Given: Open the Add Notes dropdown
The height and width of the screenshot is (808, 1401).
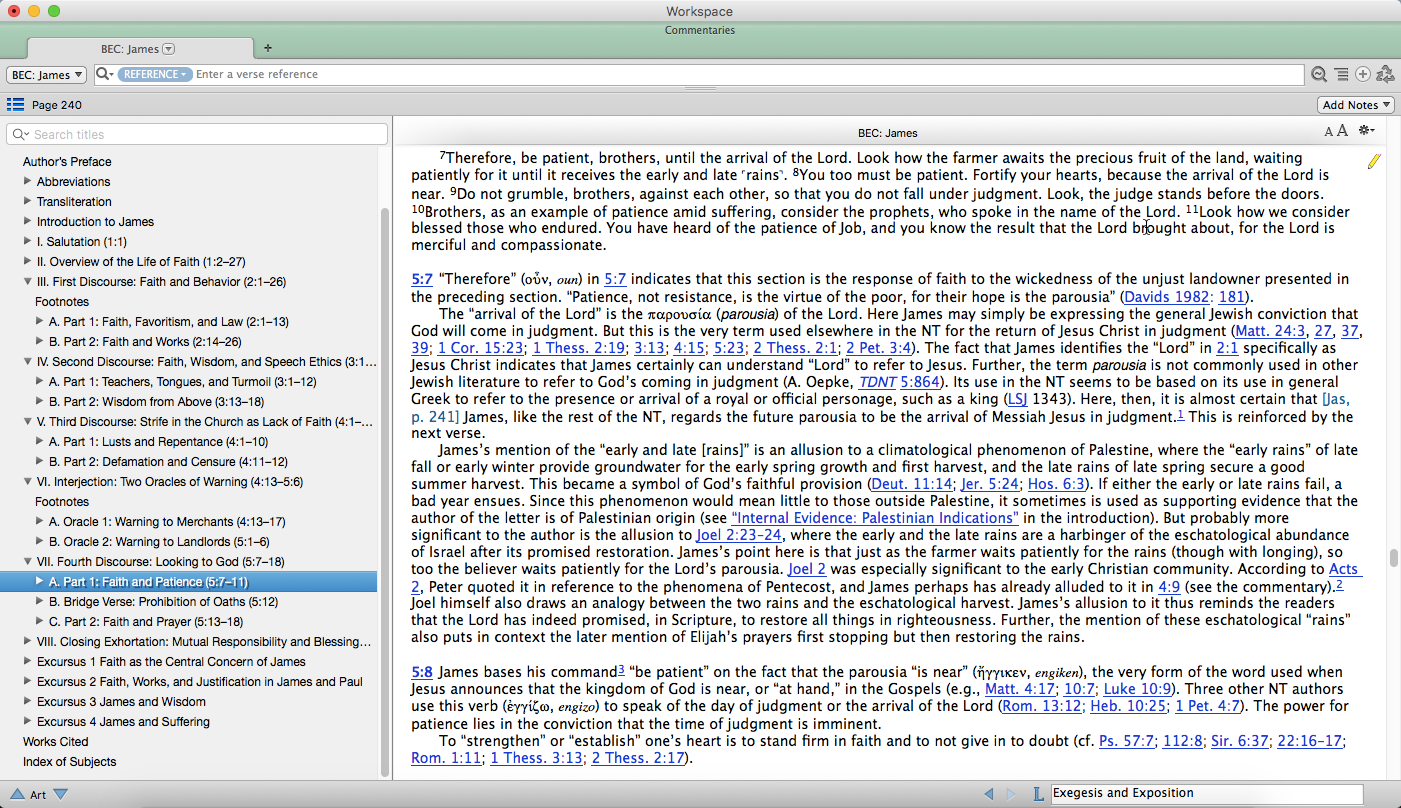Looking at the screenshot, I should point(1356,105).
